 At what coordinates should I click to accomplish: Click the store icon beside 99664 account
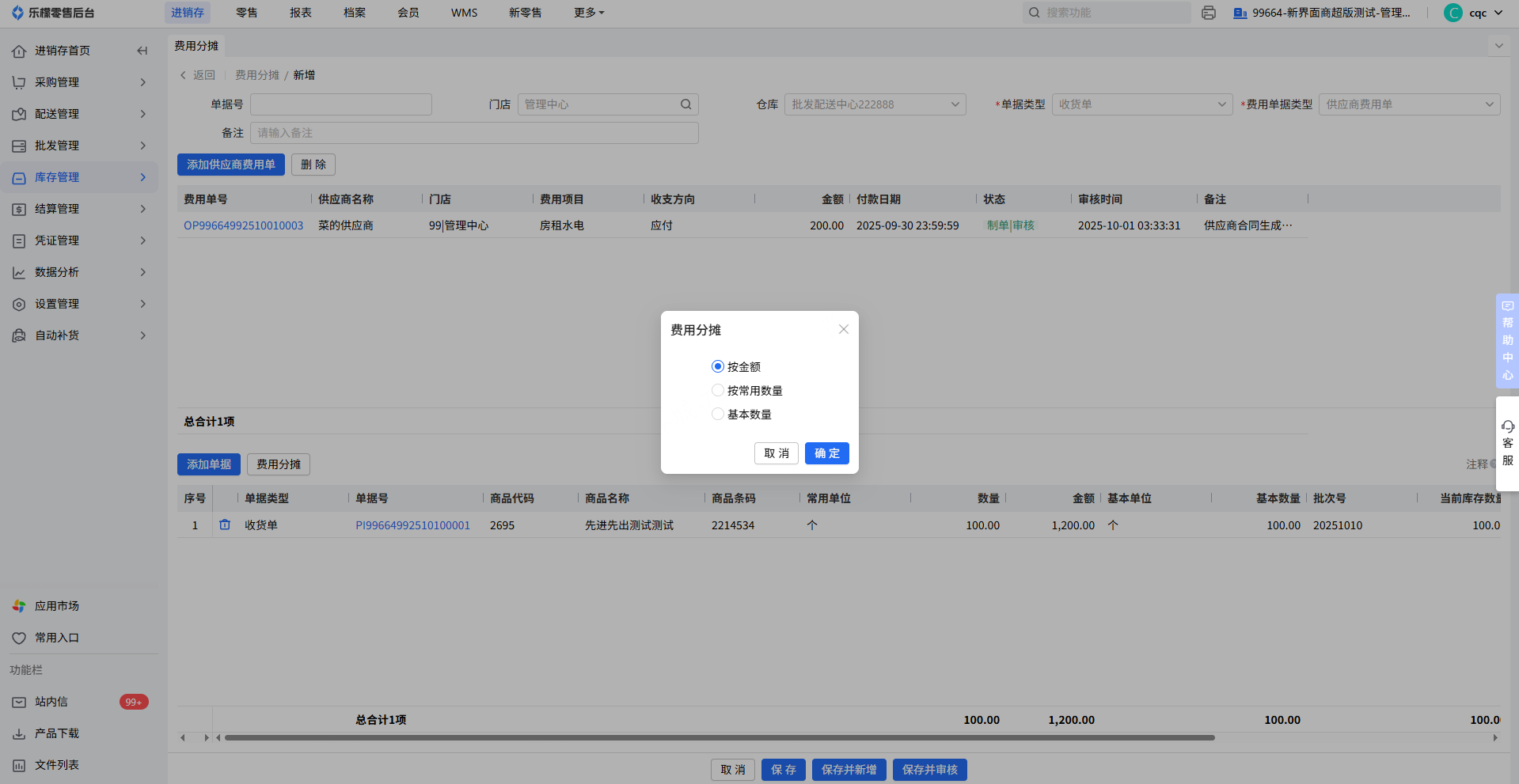1240,13
